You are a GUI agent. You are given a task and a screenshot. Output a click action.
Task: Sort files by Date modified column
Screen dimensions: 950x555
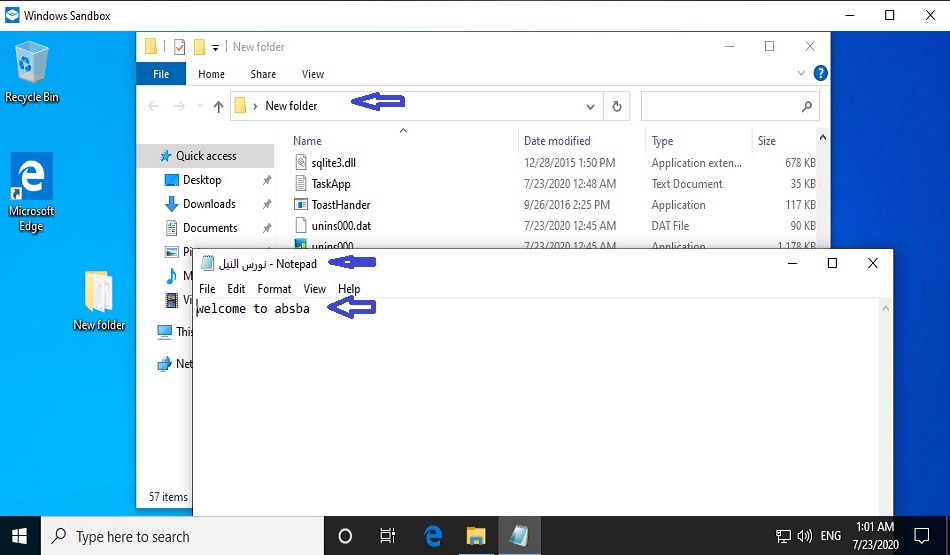tap(557, 141)
